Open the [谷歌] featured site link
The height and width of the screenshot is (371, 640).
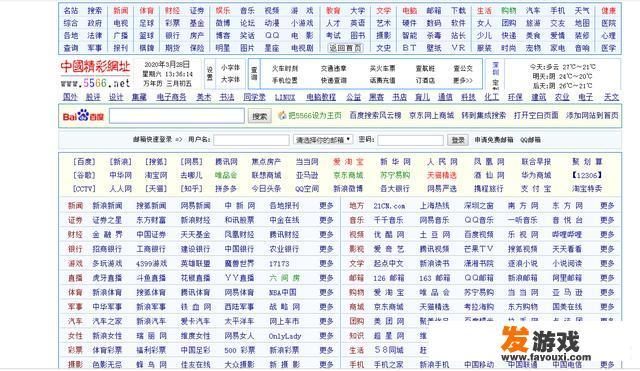(x=84, y=176)
